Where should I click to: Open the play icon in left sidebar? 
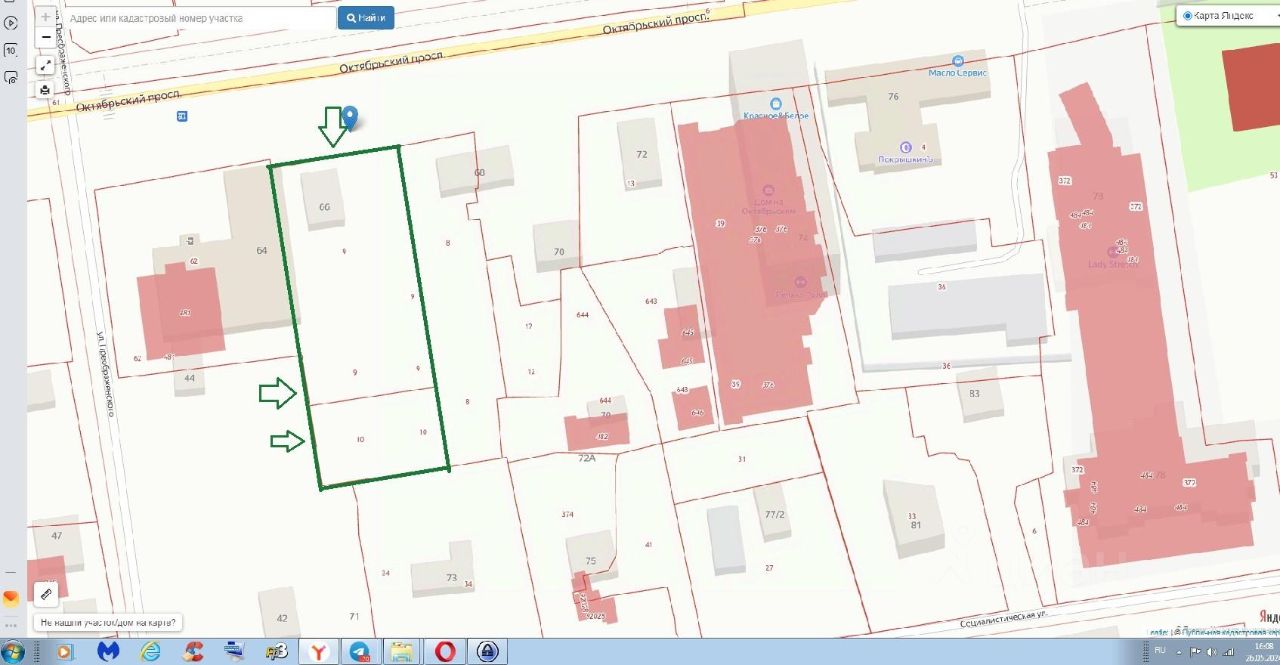pyautogui.click(x=11, y=23)
